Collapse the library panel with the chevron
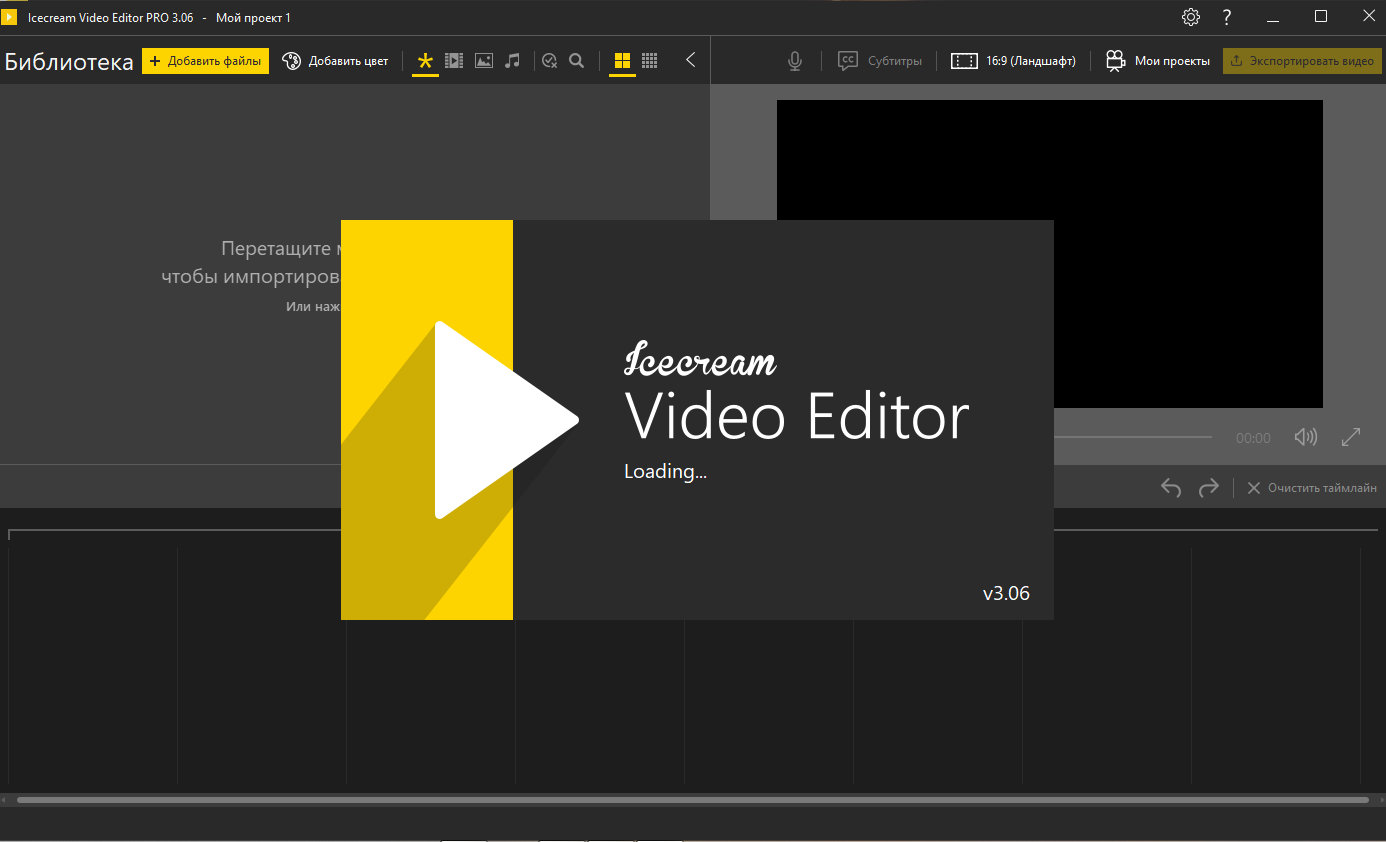Screen dimensions: 1386x842 click(x=690, y=61)
